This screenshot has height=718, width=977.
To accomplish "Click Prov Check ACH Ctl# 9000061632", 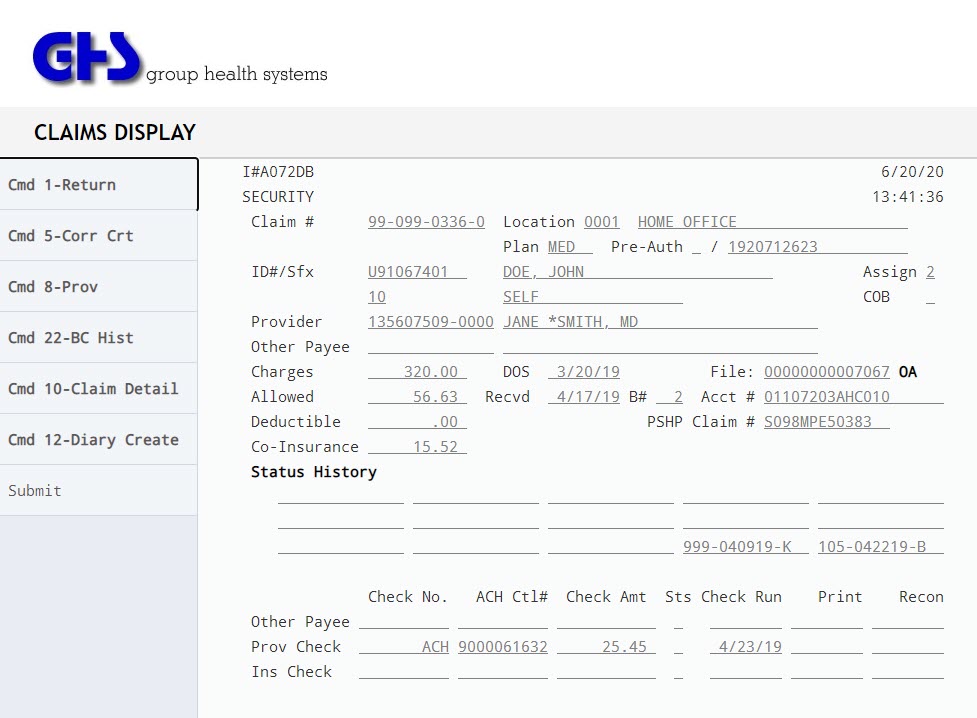I will [x=502, y=647].
